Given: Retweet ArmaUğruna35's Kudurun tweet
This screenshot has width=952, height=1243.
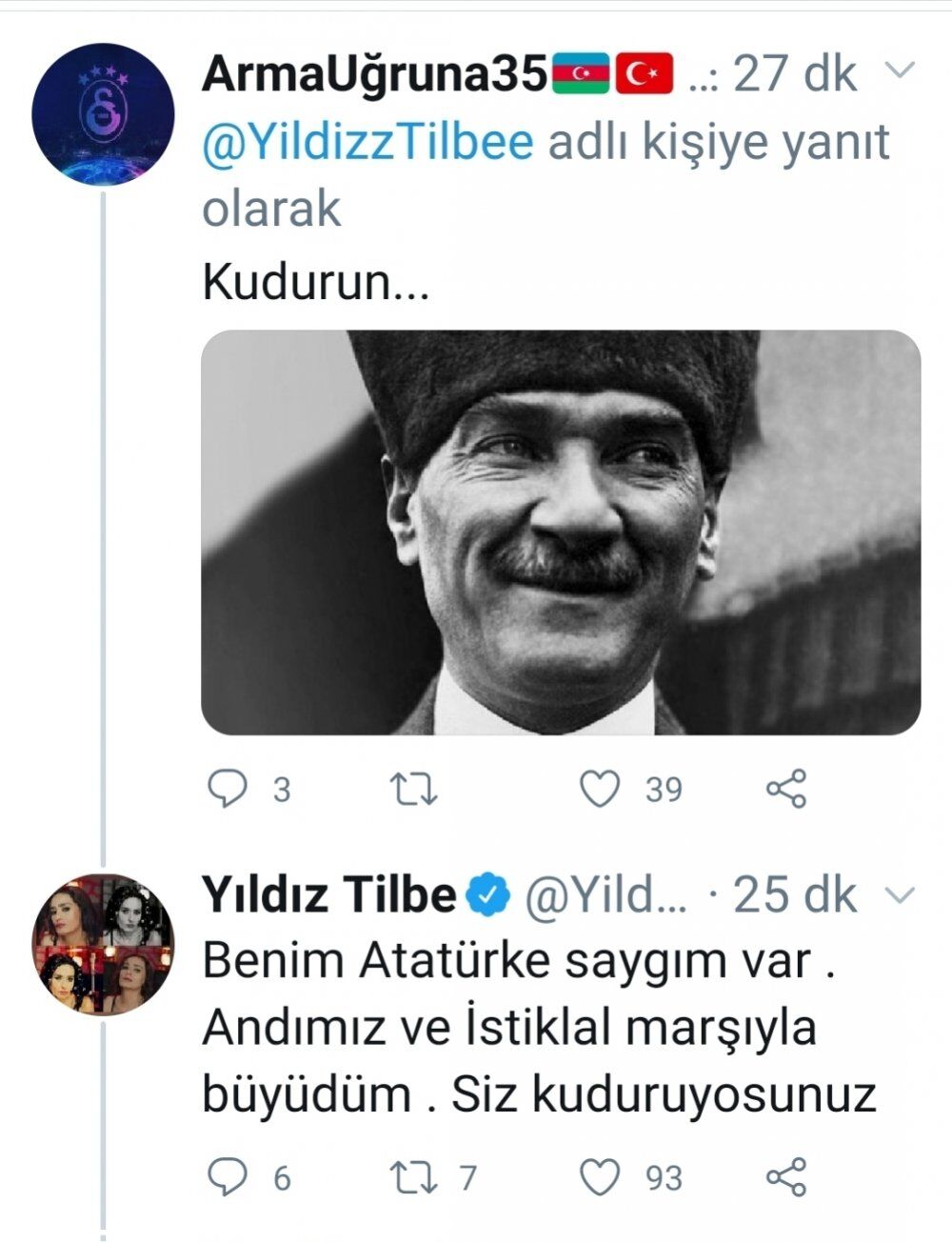Looking at the screenshot, I should [x=415, y=789].
